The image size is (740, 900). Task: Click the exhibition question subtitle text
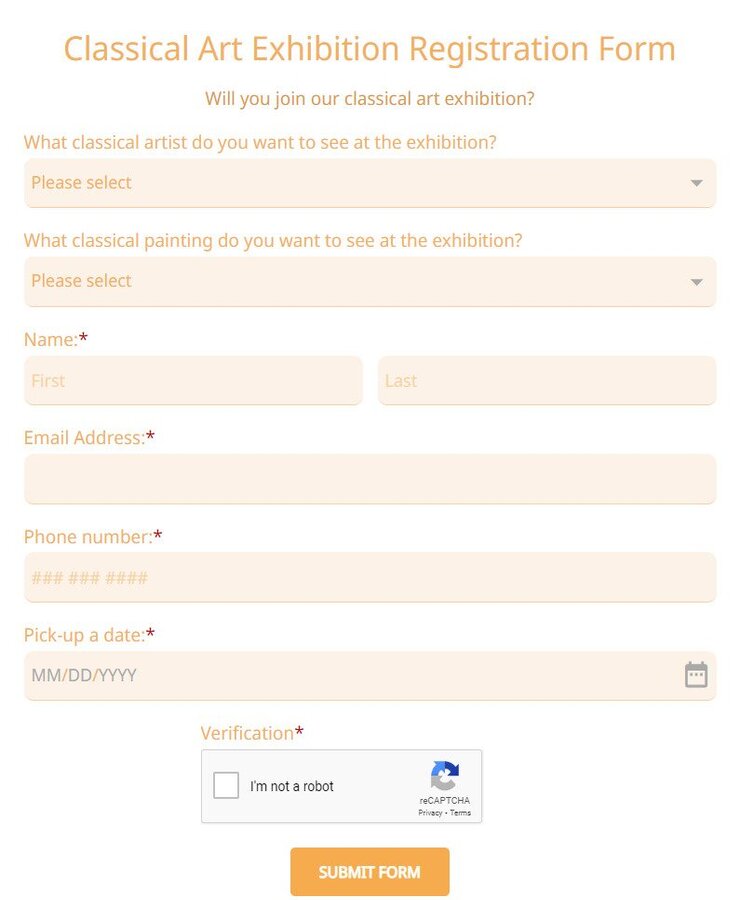point(370,99)
